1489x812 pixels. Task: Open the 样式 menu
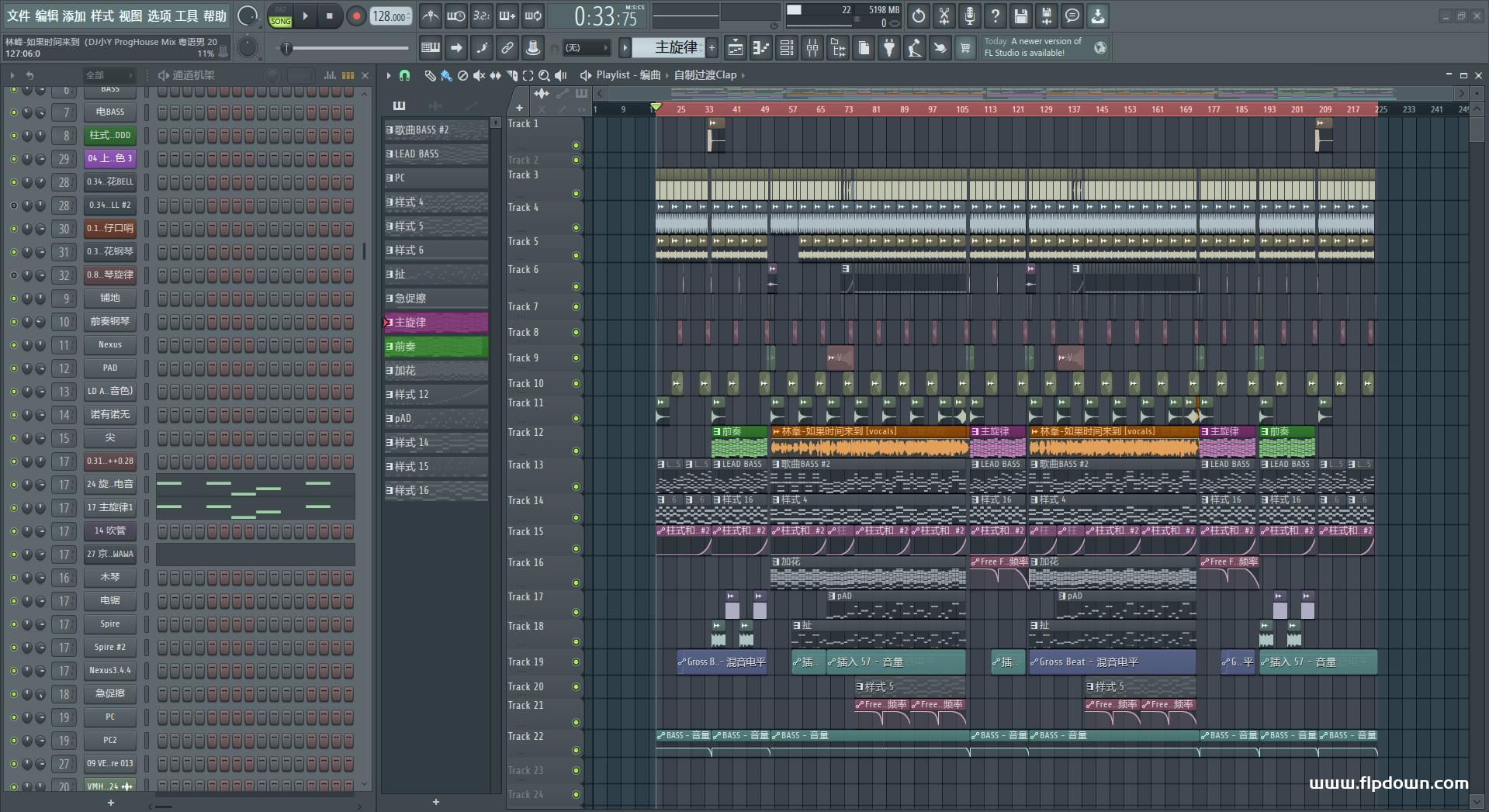pos(102,16)
